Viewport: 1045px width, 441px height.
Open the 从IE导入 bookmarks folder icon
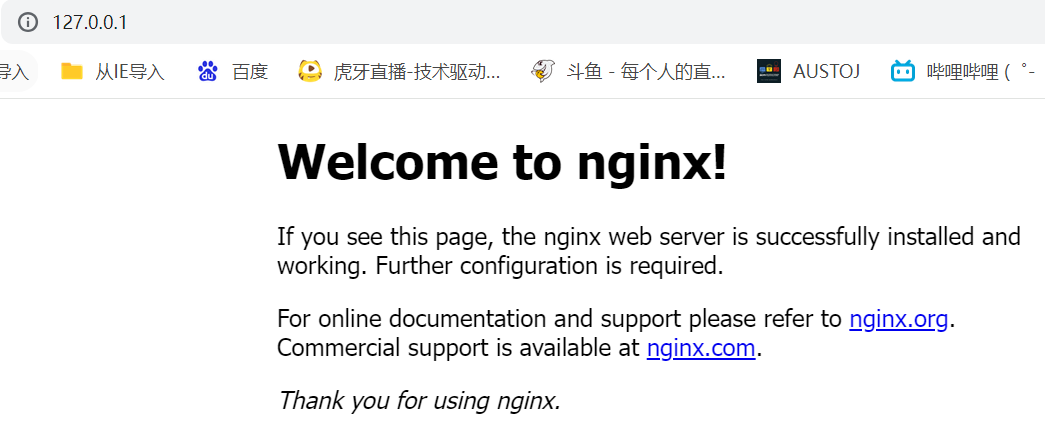[71, 71]
